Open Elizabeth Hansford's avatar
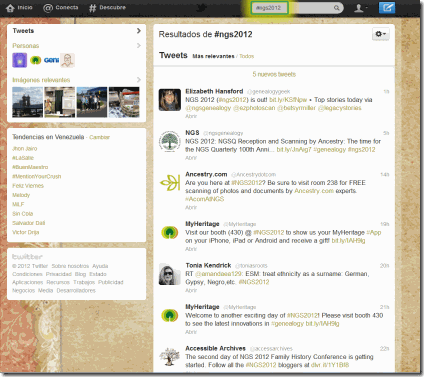424x377 pixels. click(x=170, y=100)
